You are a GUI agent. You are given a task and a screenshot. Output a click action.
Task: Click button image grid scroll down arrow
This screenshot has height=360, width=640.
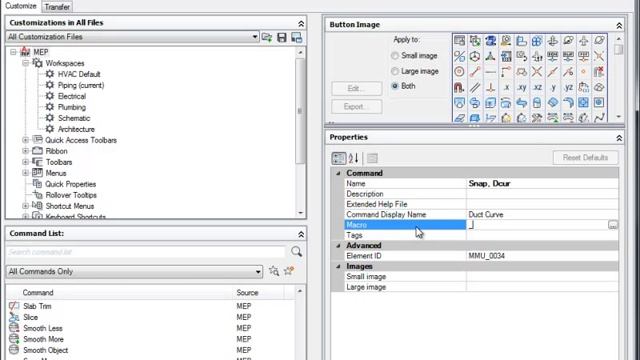click(x=619, y=117)
